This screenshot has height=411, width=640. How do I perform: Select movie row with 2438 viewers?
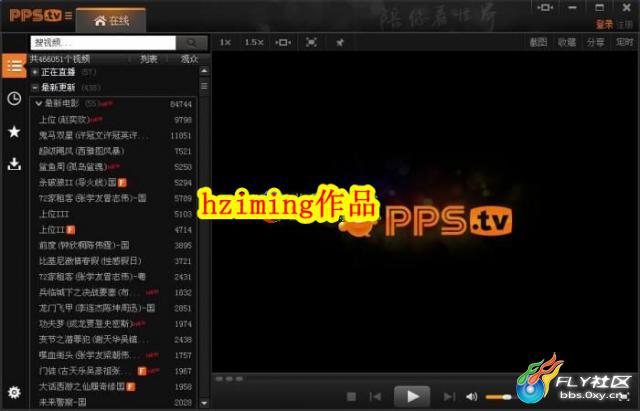(x=115, y=340)
